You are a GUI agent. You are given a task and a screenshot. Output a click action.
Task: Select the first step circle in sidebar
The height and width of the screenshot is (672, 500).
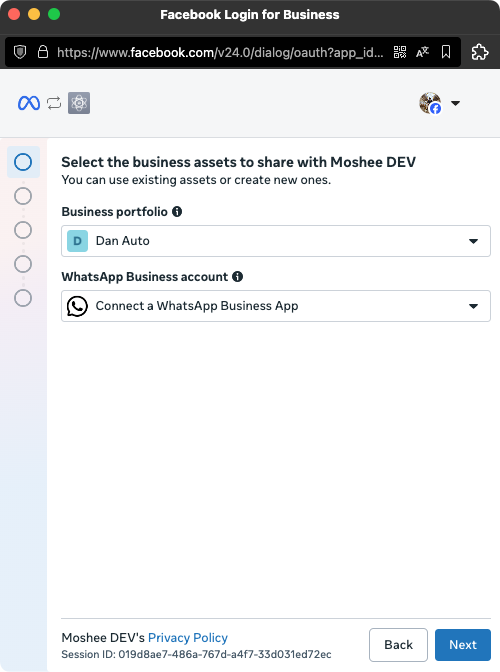[23, 162]
